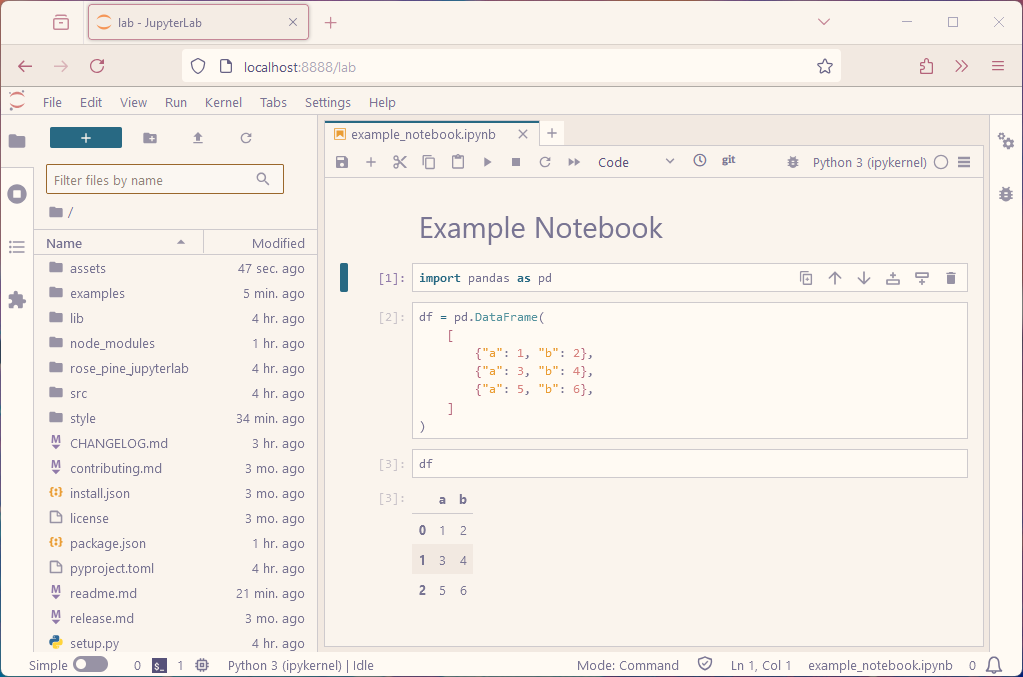Select the setup.py file
The height and width of the screenshot is (677, 1023).
click(x=176, y=643)
